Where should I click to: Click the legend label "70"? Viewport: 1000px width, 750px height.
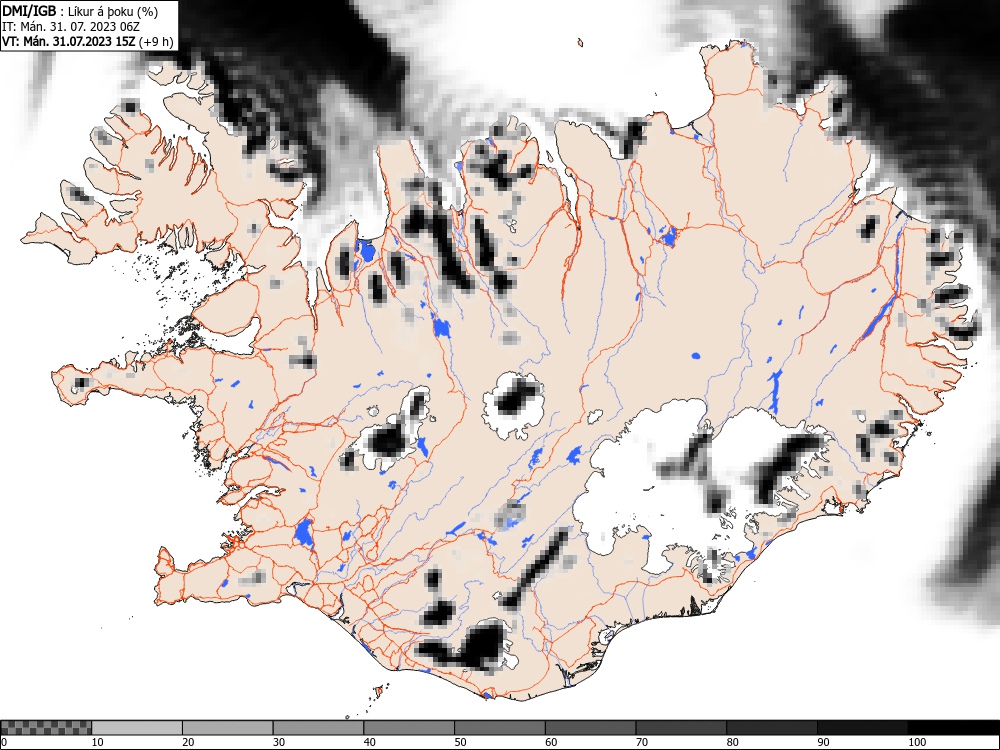click(x=641, y=742)
